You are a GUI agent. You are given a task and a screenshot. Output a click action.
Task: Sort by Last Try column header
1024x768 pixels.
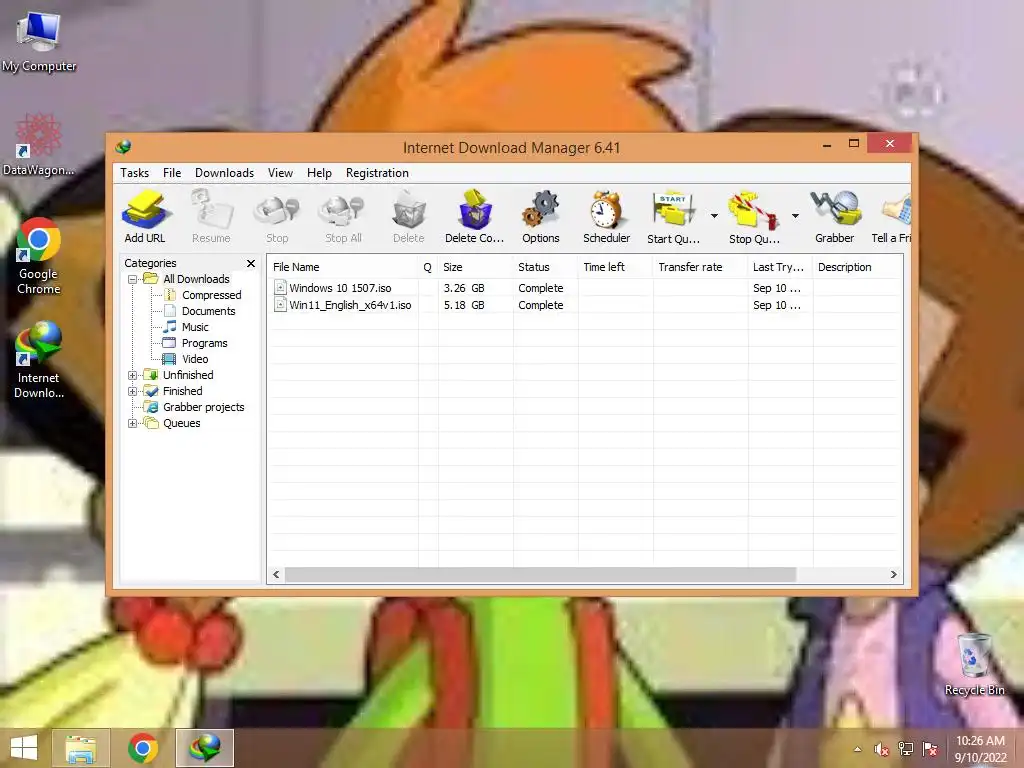point(780,267)
